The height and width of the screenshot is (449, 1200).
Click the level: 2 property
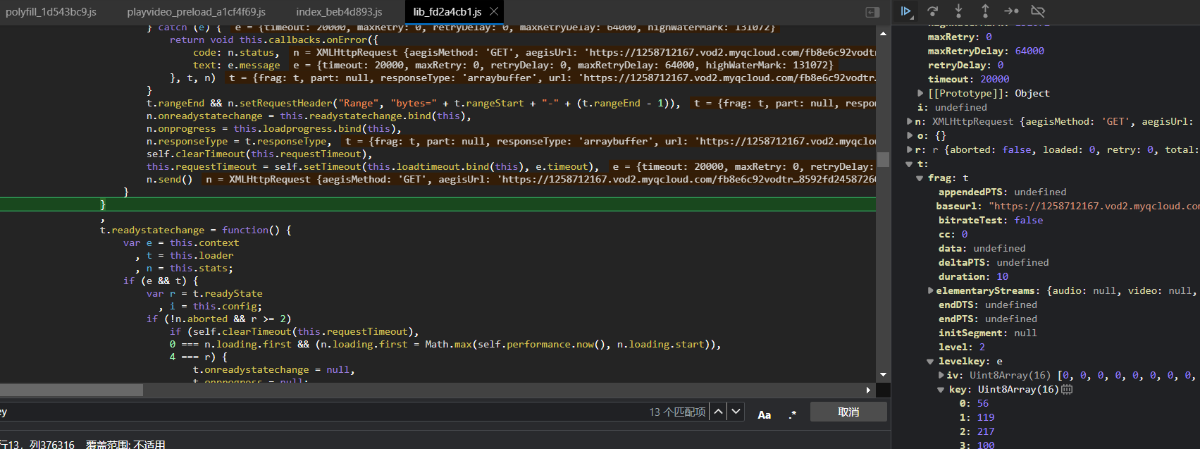pos(962,346)
